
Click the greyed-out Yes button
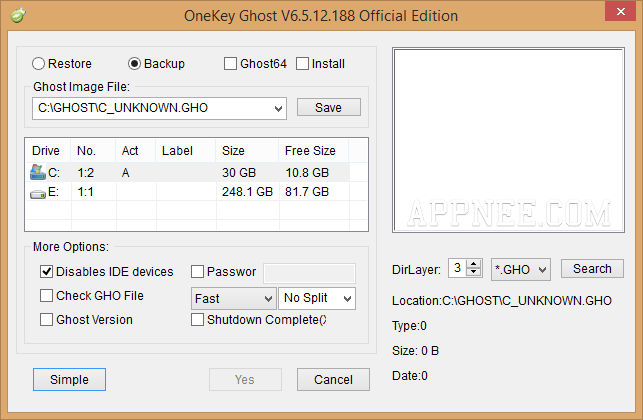pyautogui.click(x=245, y=379)
